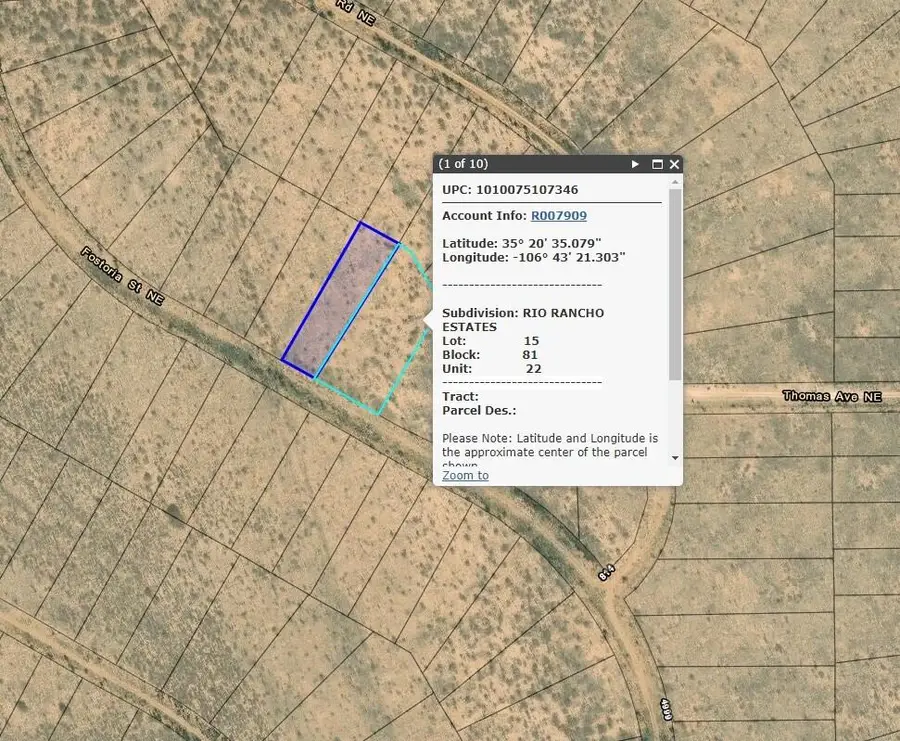
Task: Click the Lot 15 value
Action: (x=531, y=340)
